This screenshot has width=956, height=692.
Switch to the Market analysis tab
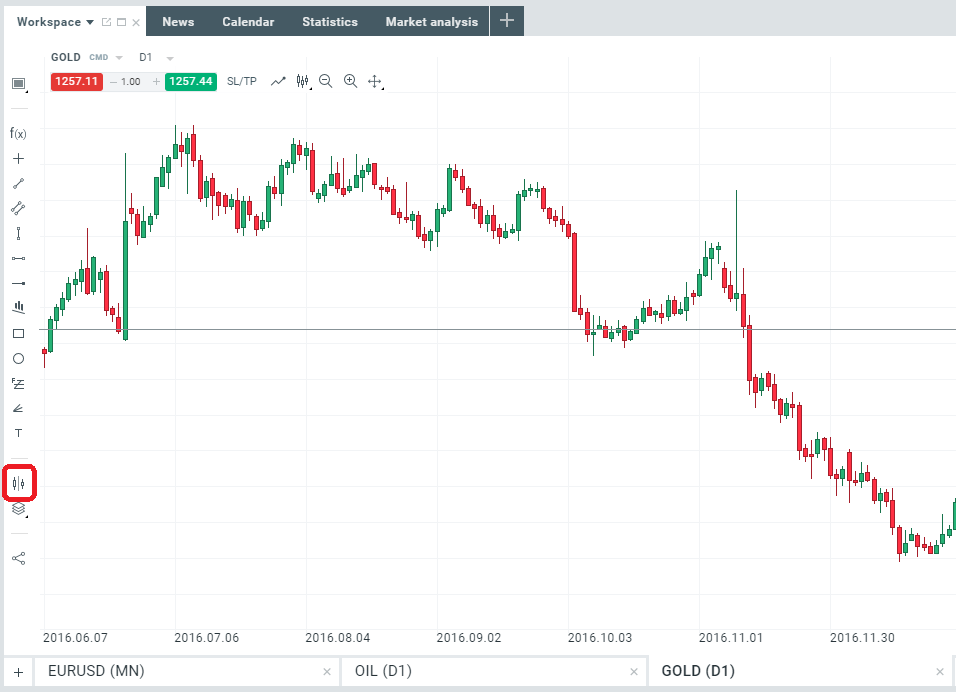point(431,22)
